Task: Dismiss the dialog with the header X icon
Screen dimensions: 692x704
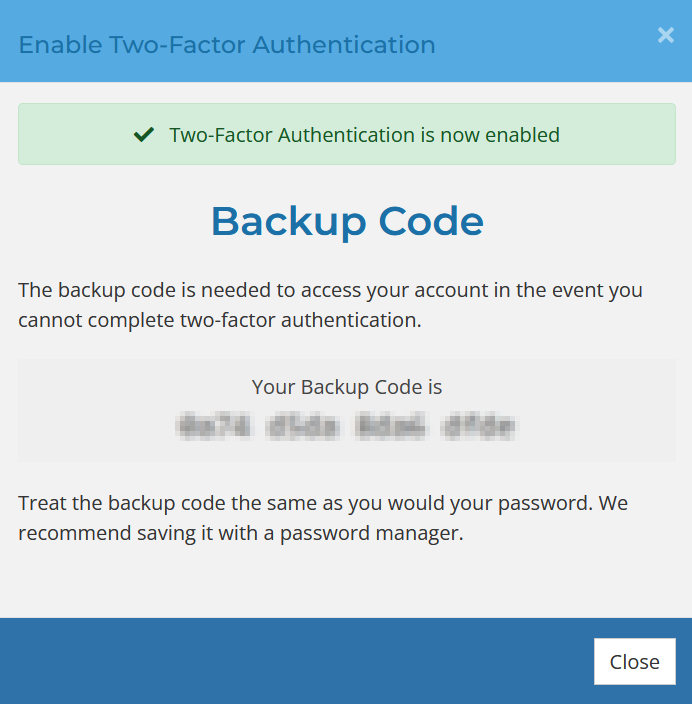Action: pyautogui.click(x=666, y=35)
